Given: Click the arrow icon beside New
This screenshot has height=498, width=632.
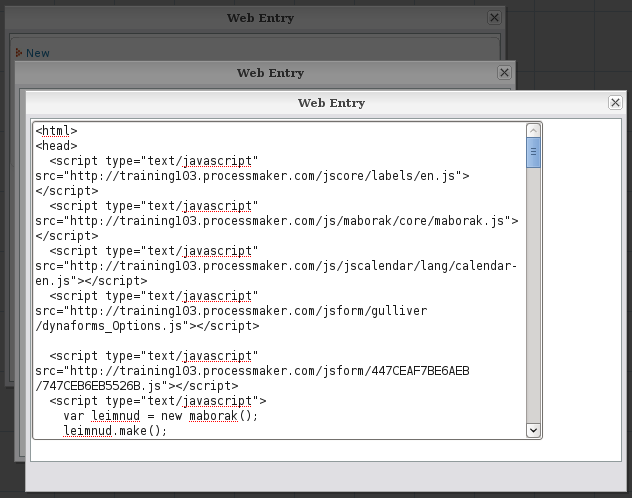Looking at the screenshot, I should click(x=19, y=53).
